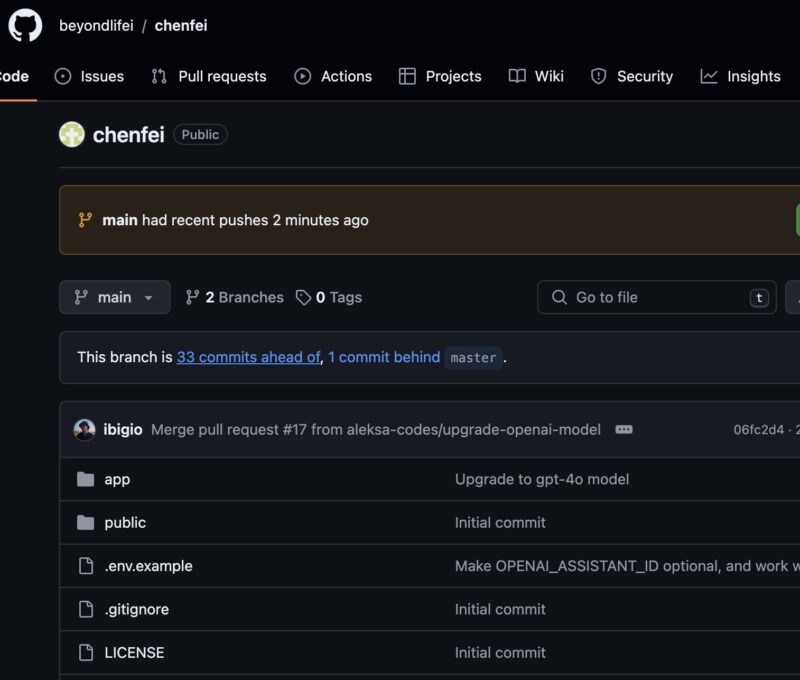Open the public folder icon
The image size is (800, 680).
pyautogui.click(x=86, y=522)
